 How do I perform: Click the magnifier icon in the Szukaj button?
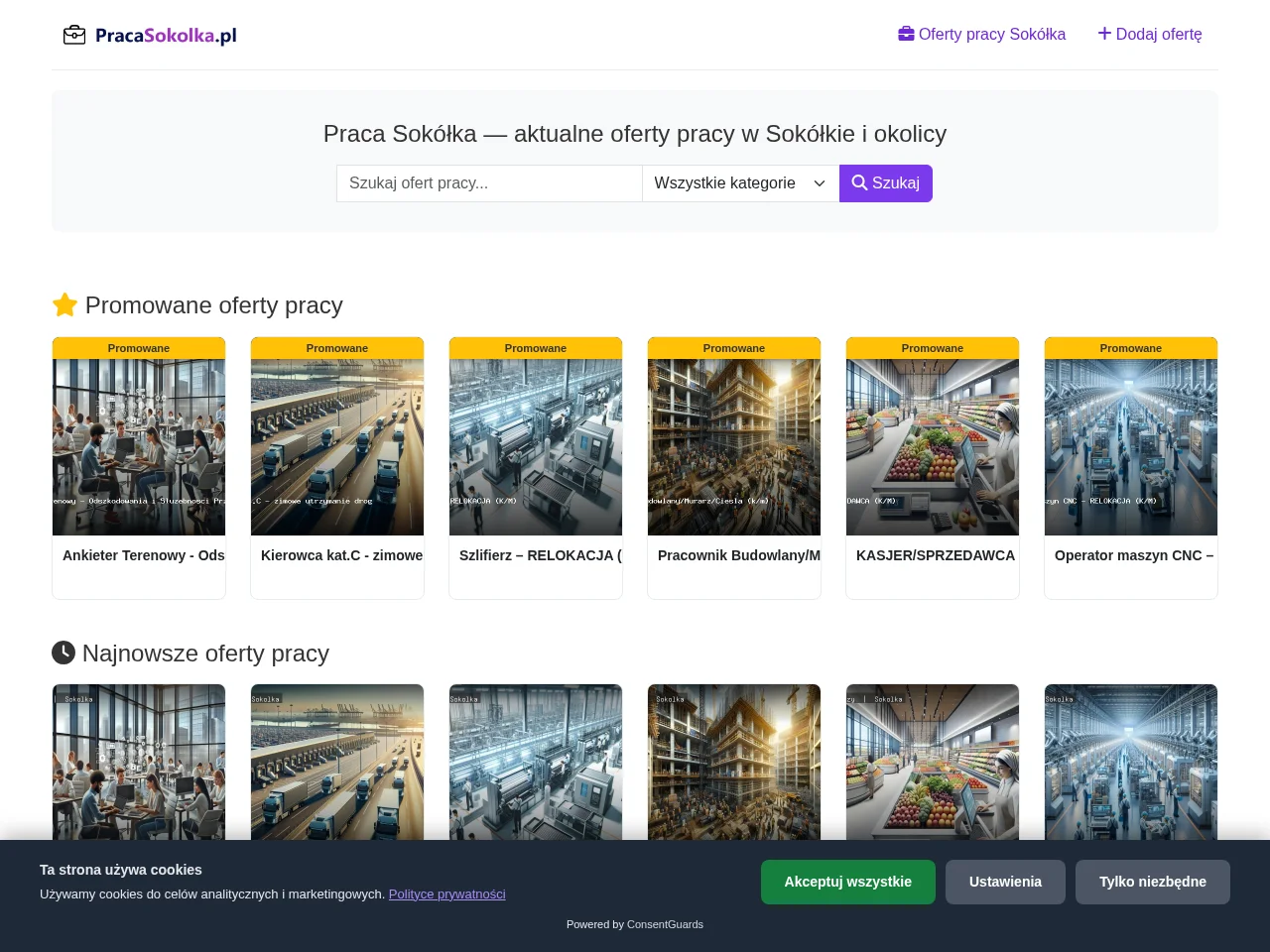(x=859, y=182)
